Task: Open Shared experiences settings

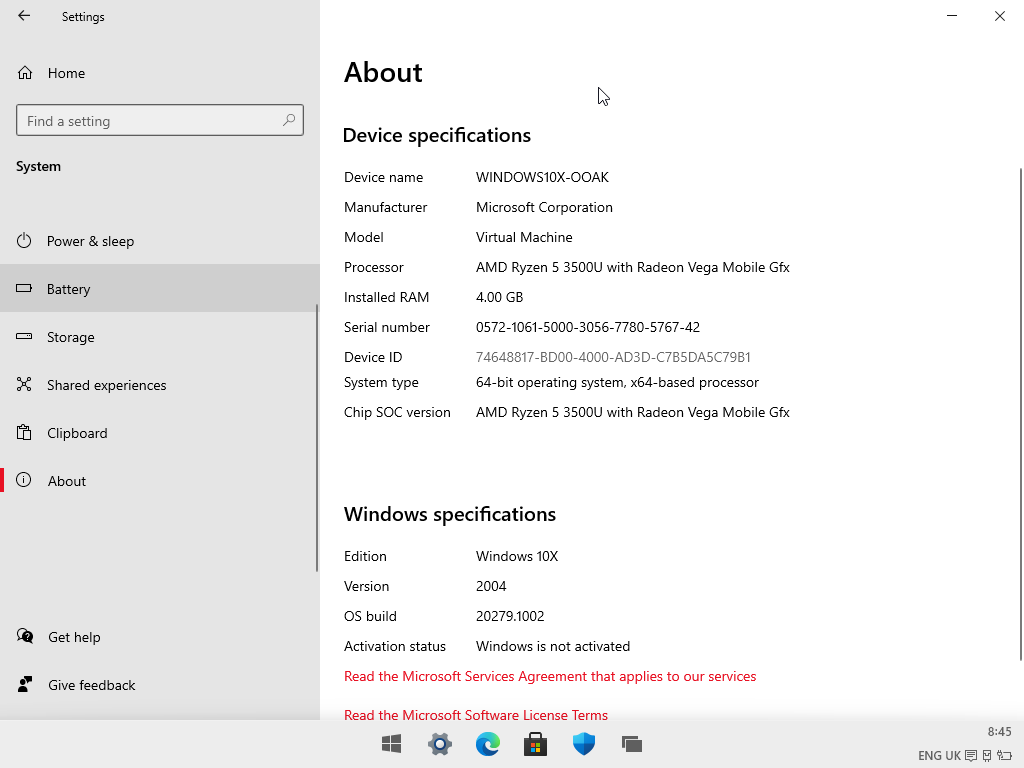Action: (x=160, y=385)
